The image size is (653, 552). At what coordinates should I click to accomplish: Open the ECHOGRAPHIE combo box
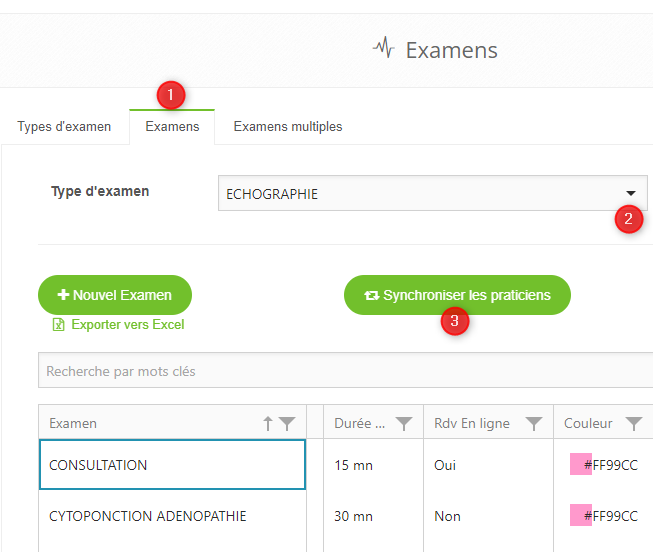[420, 194]
